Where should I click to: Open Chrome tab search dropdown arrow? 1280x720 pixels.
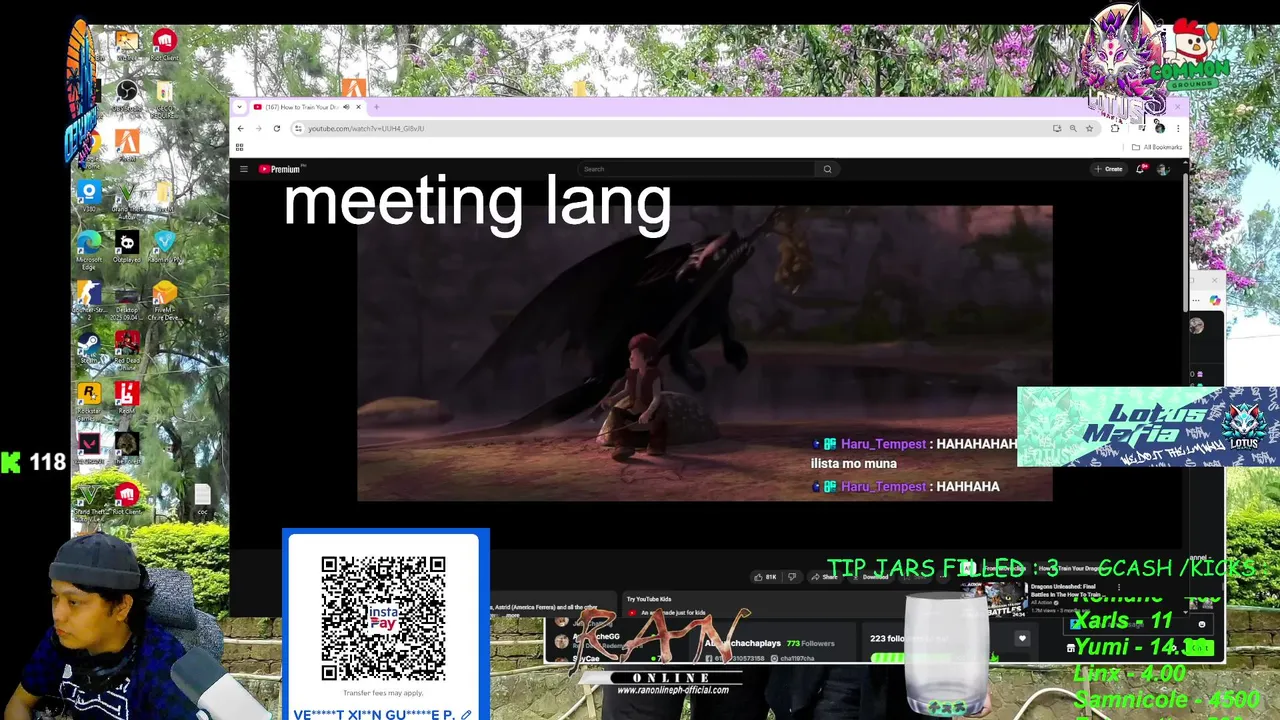tap(240, 107)
